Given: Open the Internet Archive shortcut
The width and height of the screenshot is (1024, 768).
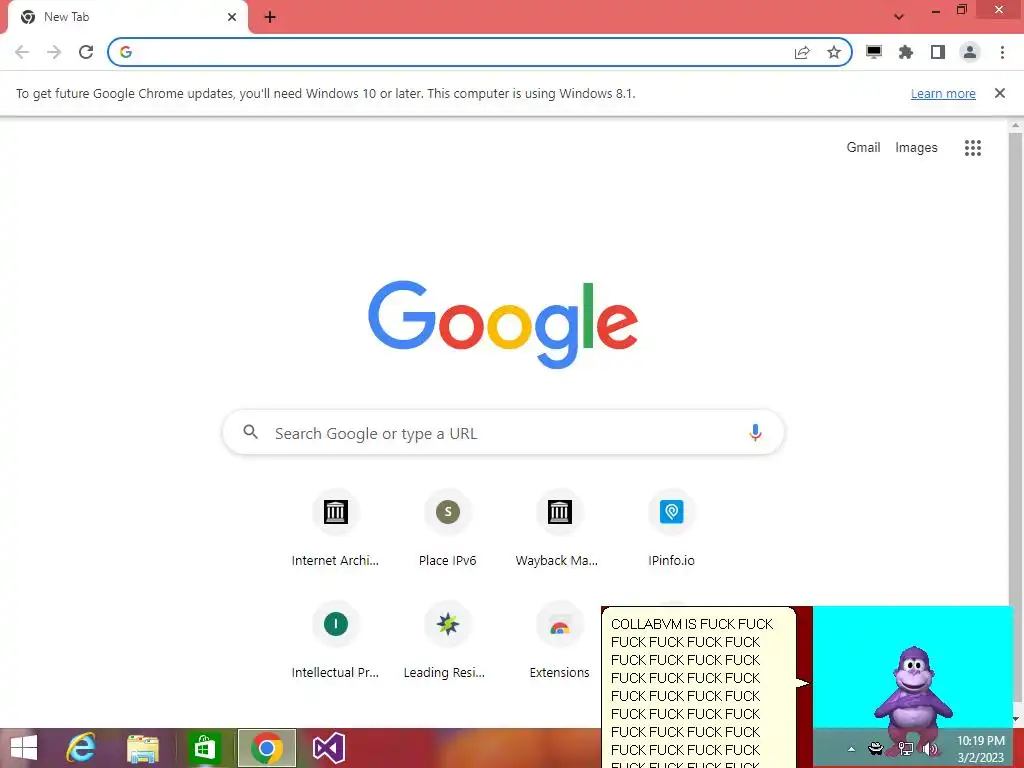Looking at the screenshot, I should coord(335,529).
